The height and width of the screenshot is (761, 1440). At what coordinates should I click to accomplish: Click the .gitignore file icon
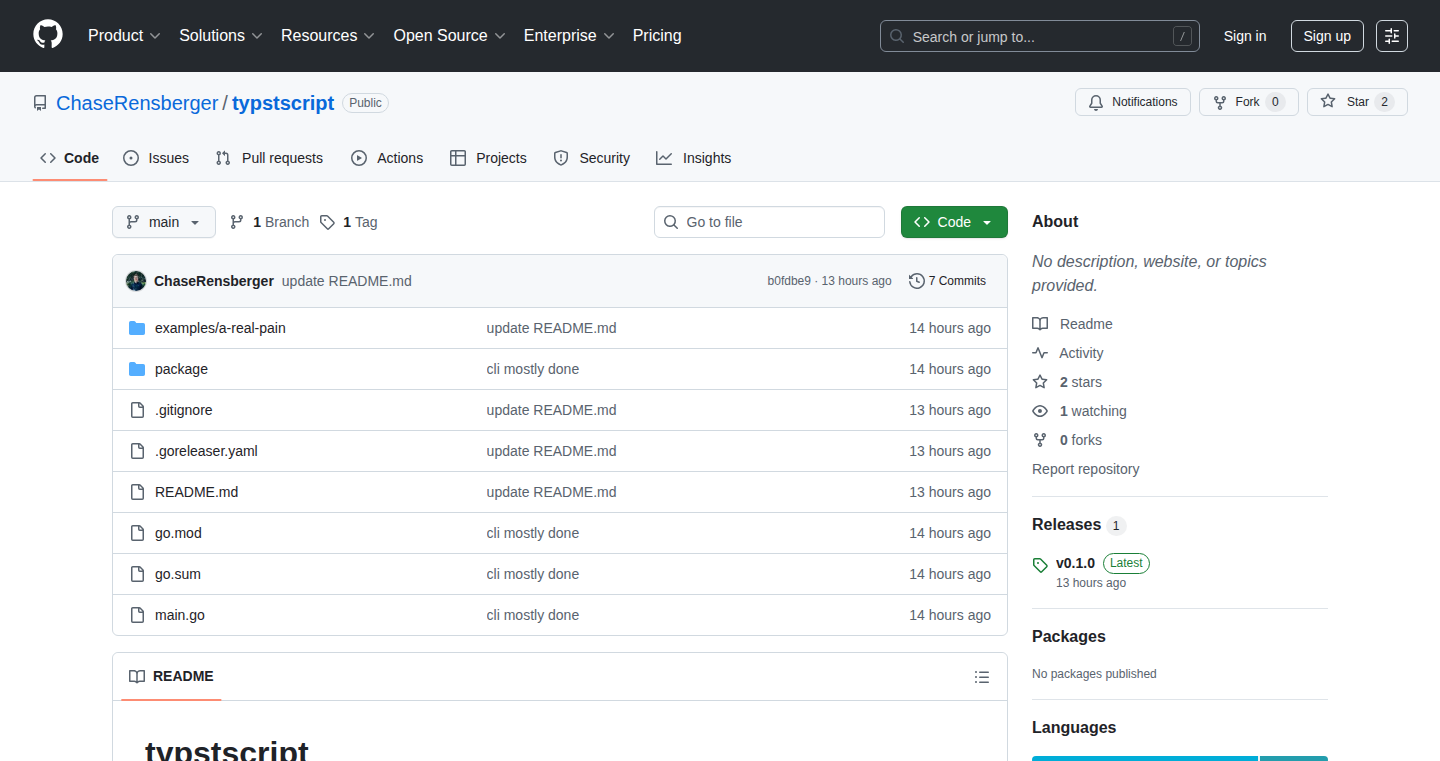click(x=137, y=410)
